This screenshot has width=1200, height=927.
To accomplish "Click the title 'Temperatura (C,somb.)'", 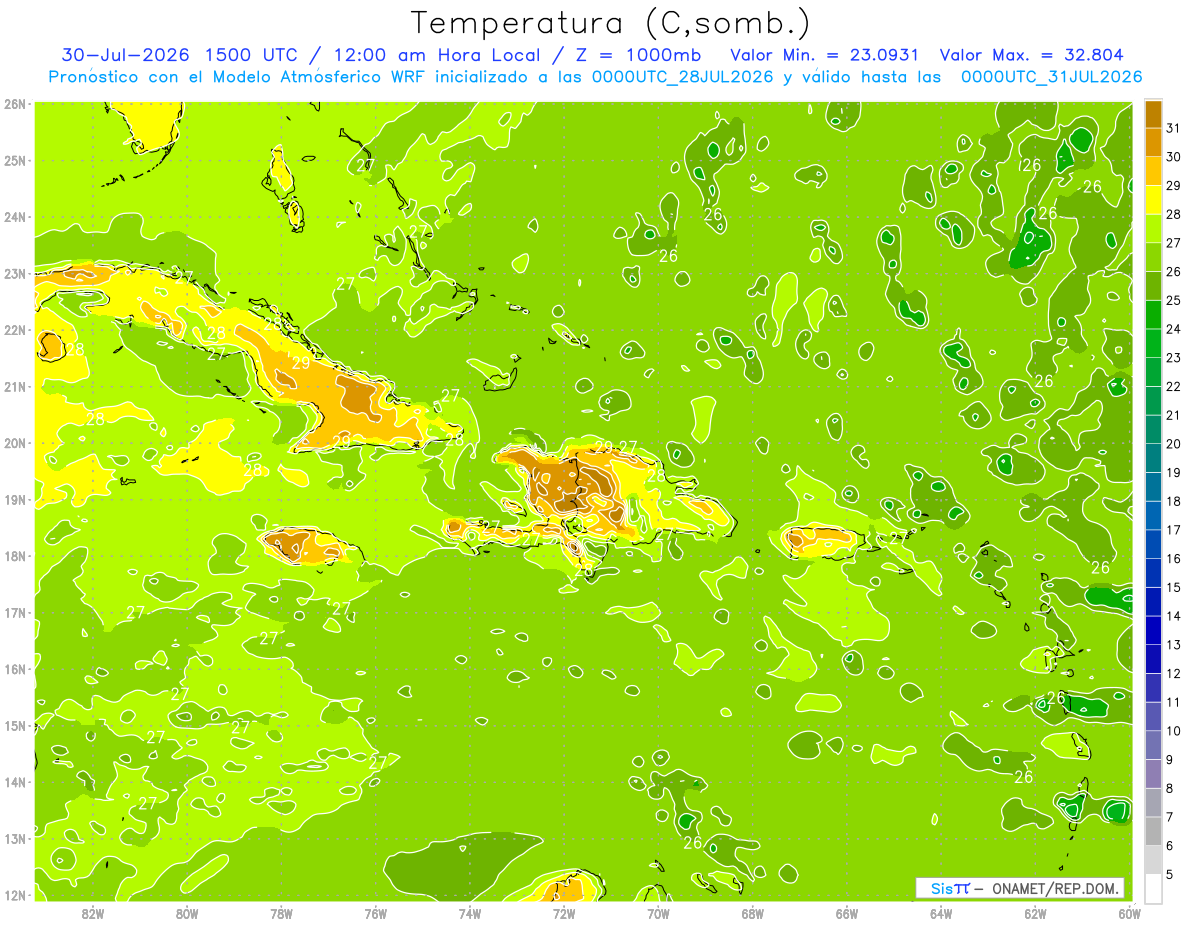I will point(611,23).
